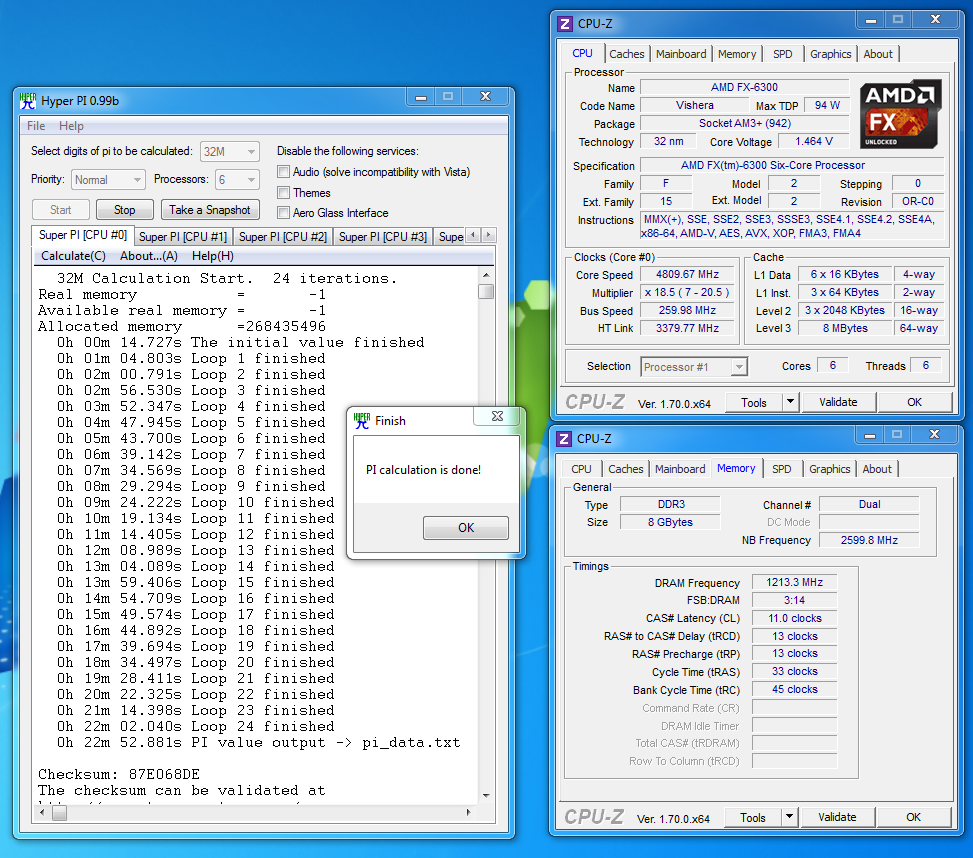Click the top CPU-Z window Z icon
This screenshot has height=858, width=973.
click(565, 24)
